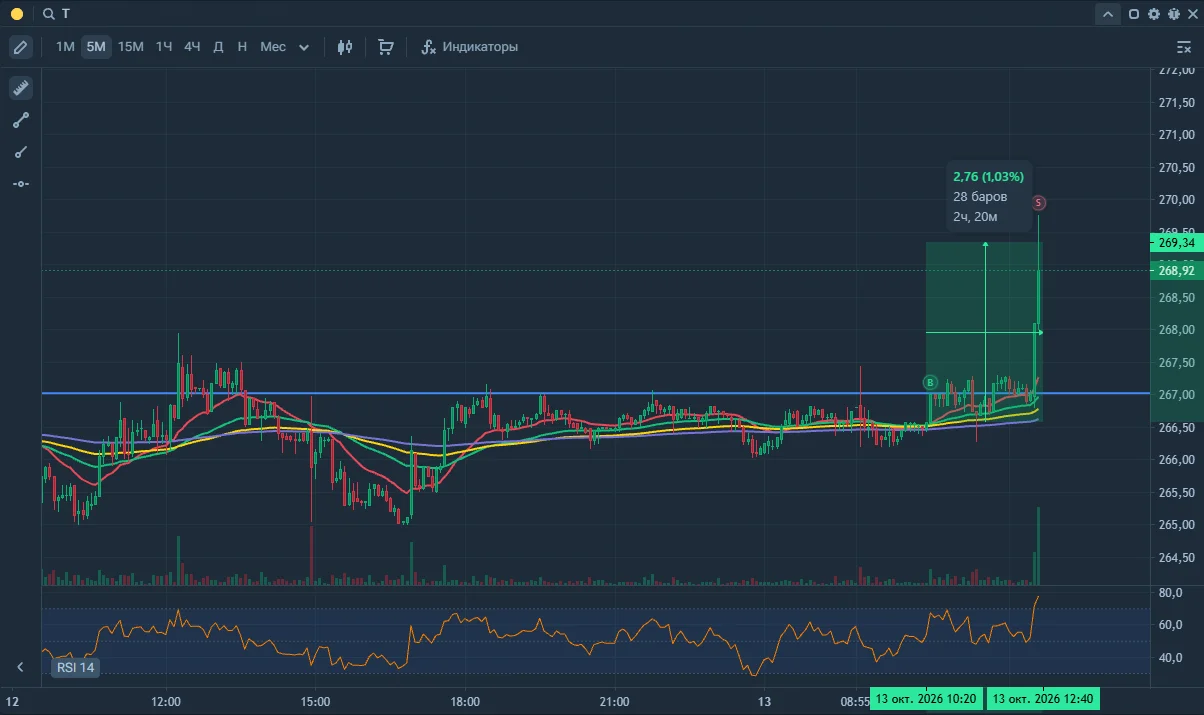The height and width of the screenshot is (715, 1204).
Task: Select the horizontal line tool
Action: pyautogui.click(x=20, y=184)
